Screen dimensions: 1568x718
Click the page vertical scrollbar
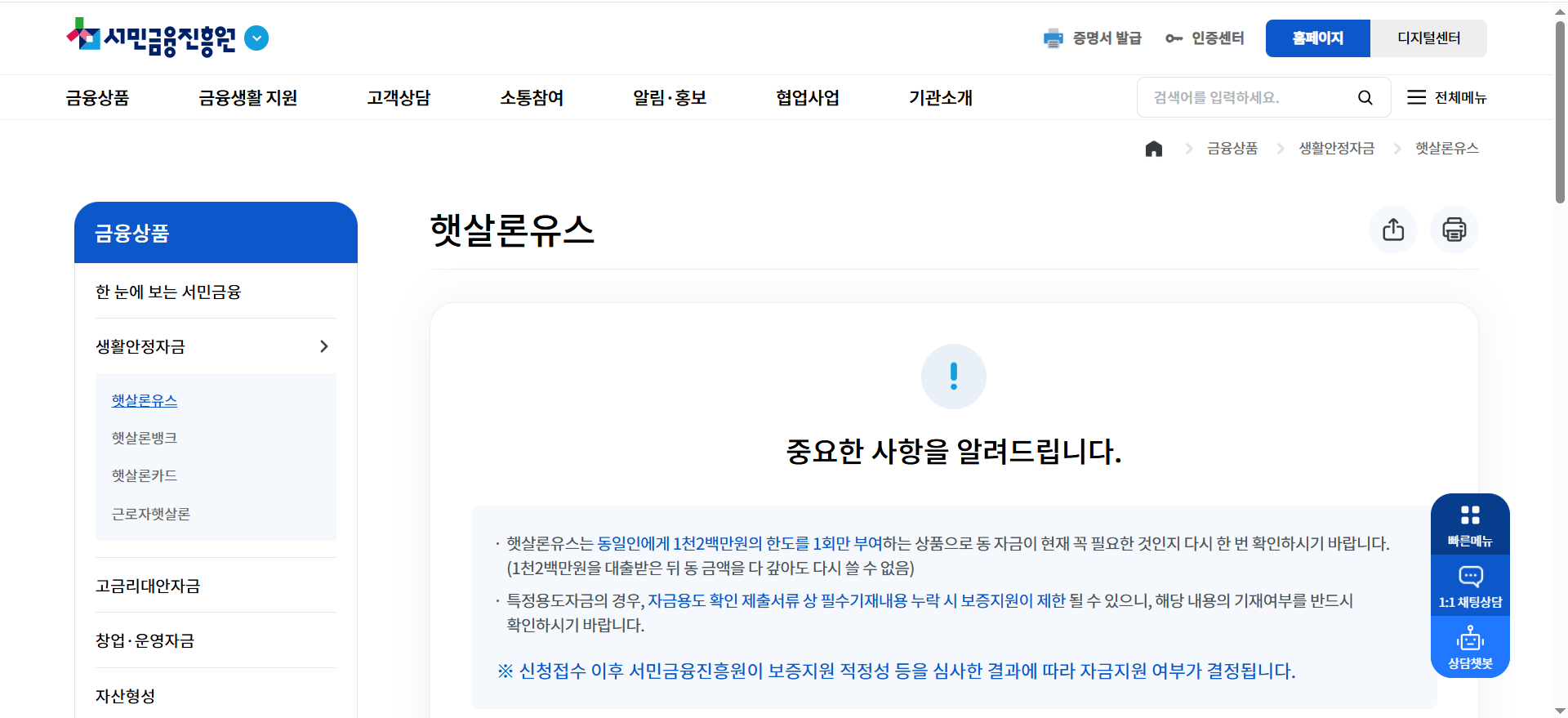pyautogui.click(x=1560, y=112)
